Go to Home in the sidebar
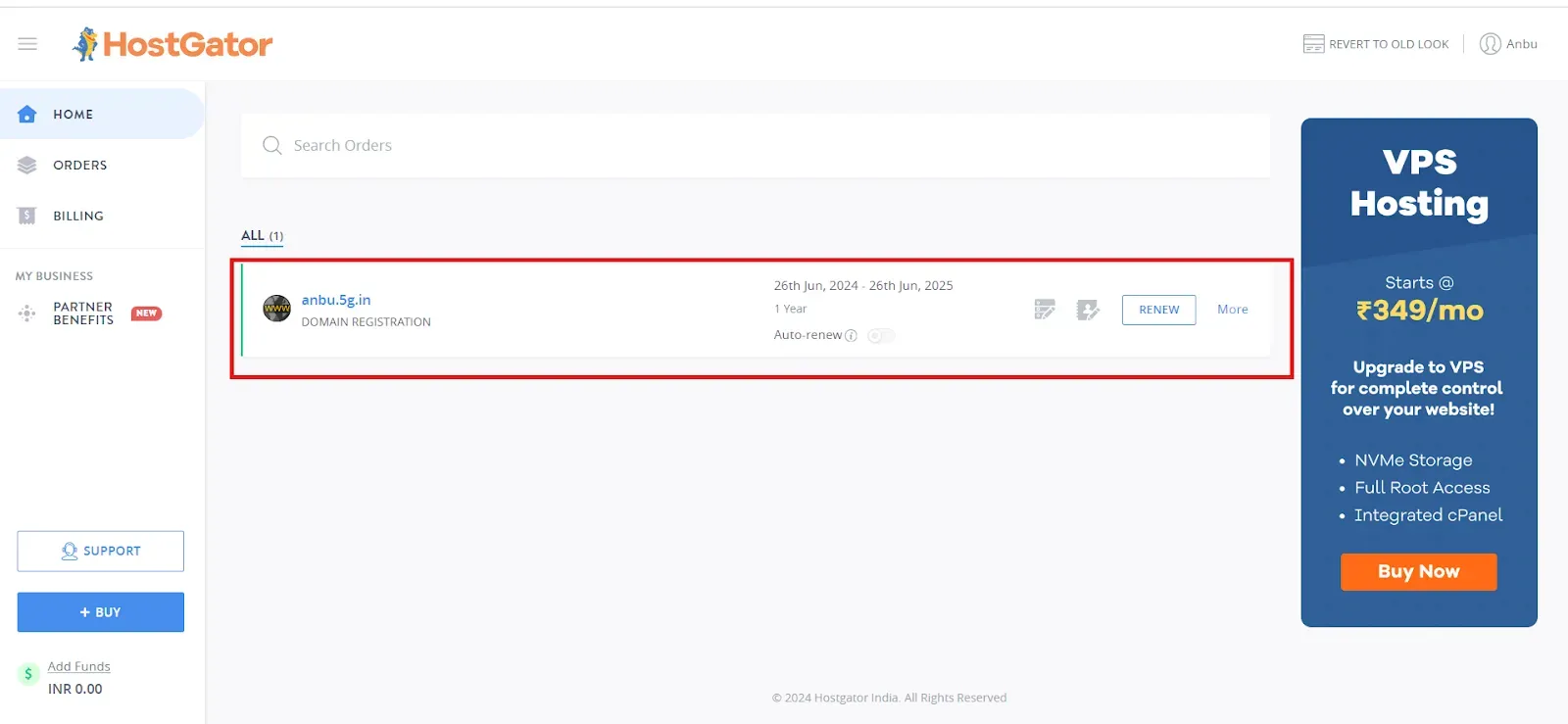This screenshot has height=724, width=1568. click(102, 114)
